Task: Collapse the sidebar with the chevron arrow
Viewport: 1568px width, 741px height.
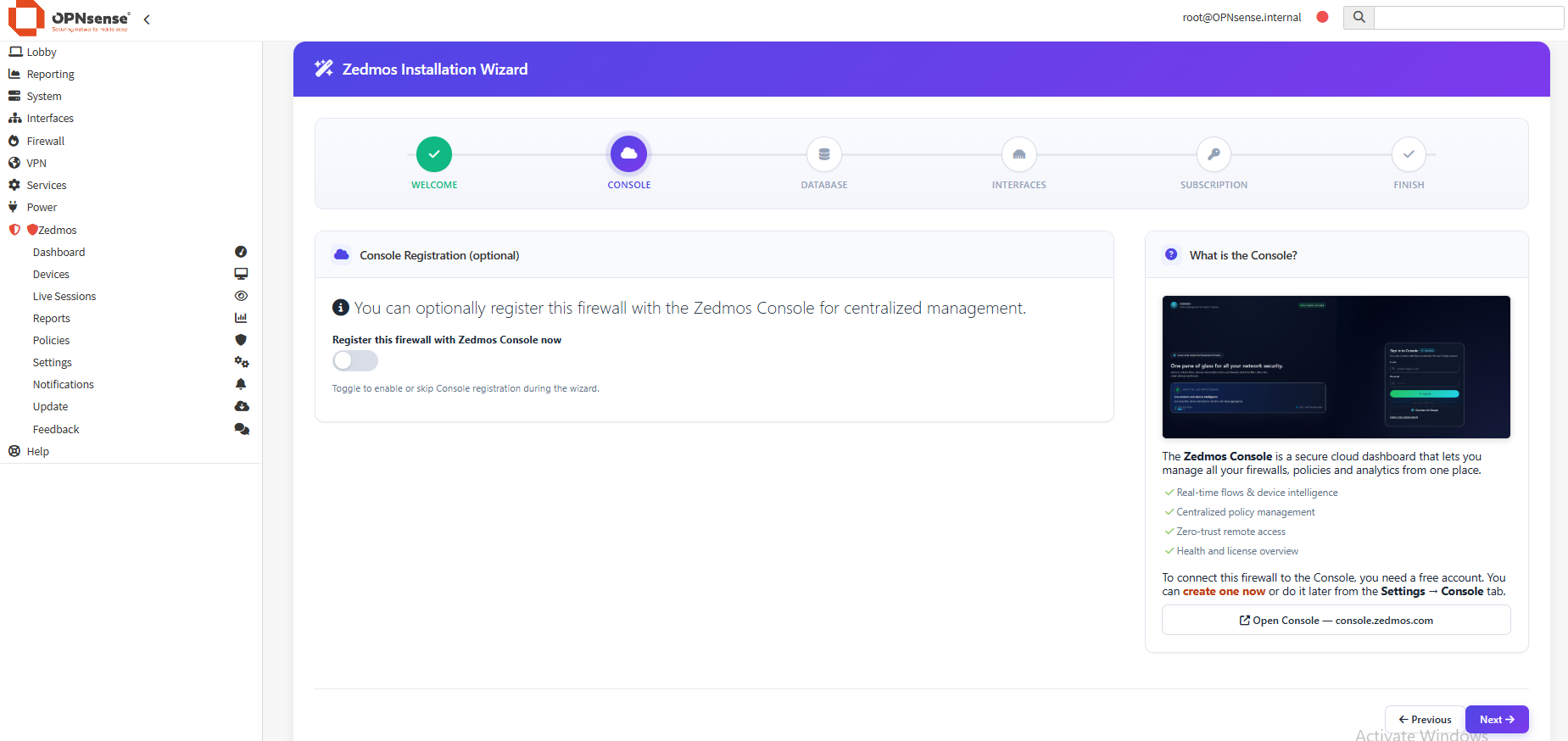Action: pyautogui.click(x=147, y=19)
